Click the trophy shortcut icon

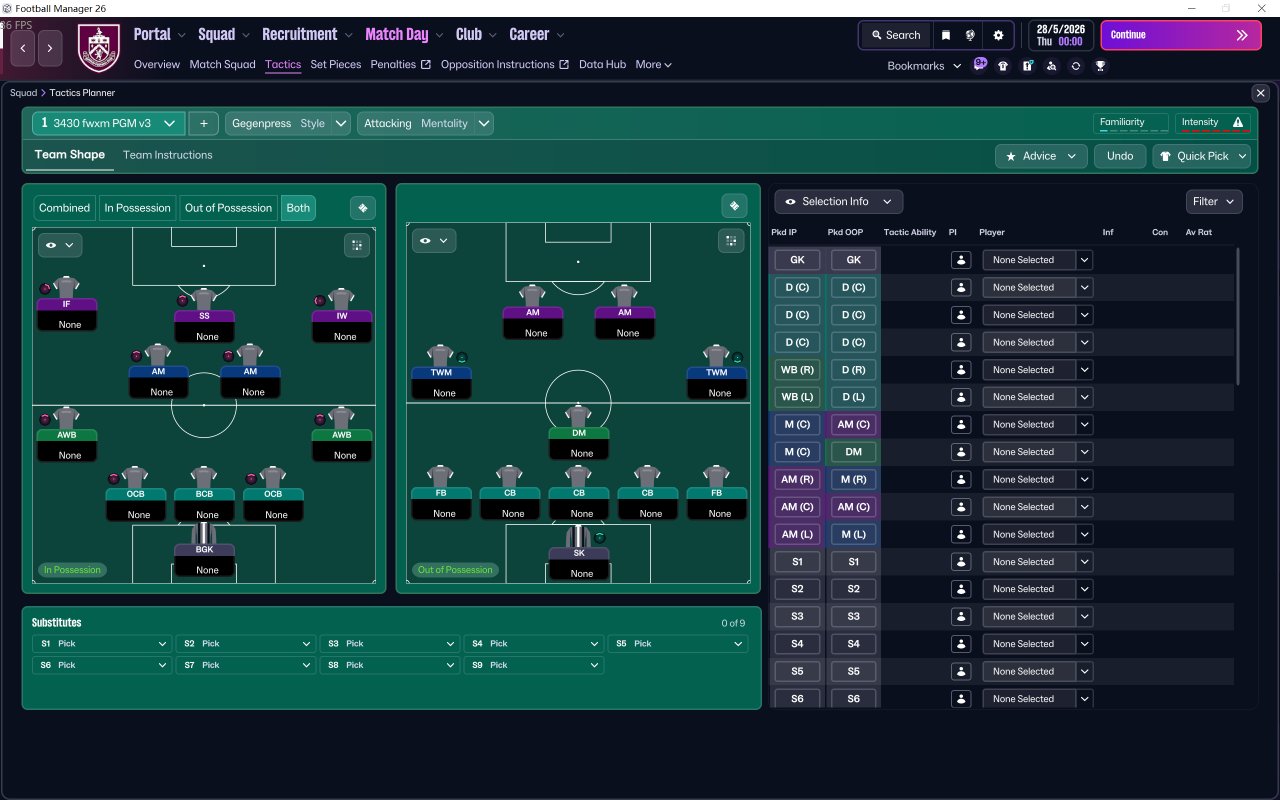pos(1100,66)
